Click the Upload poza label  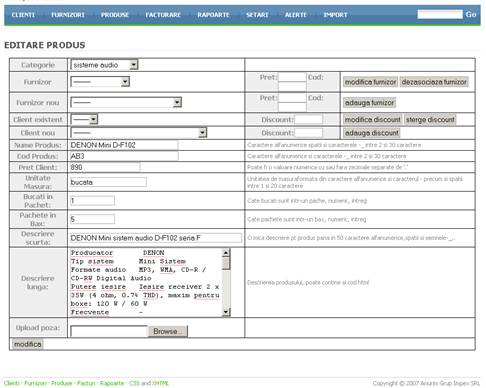click(x=38, y=328)
